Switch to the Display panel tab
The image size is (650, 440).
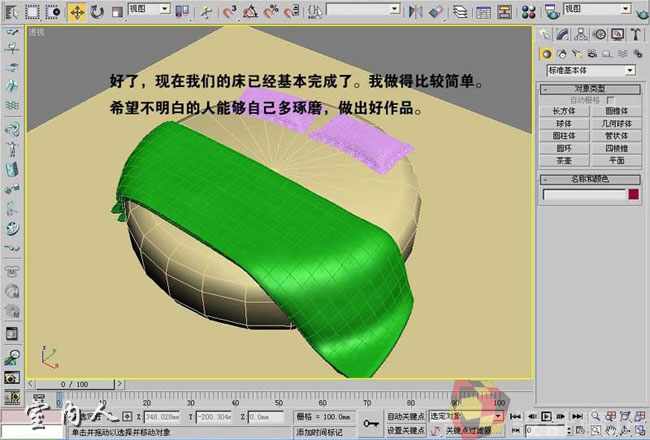(x=618, y=34)
